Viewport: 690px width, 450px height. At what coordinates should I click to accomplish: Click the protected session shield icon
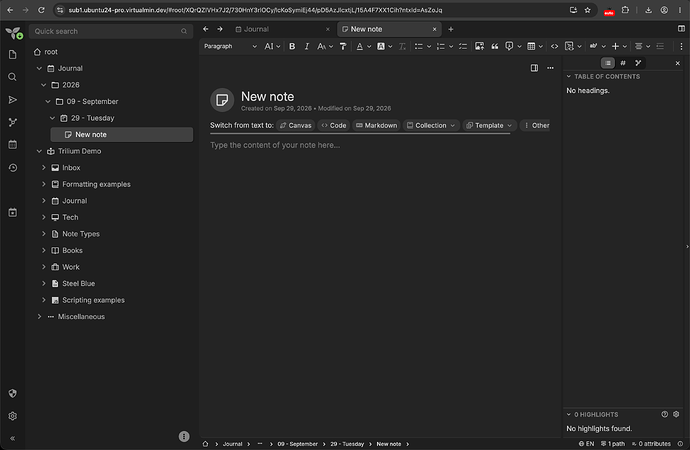pyautogui.click(x=12, y=393)
